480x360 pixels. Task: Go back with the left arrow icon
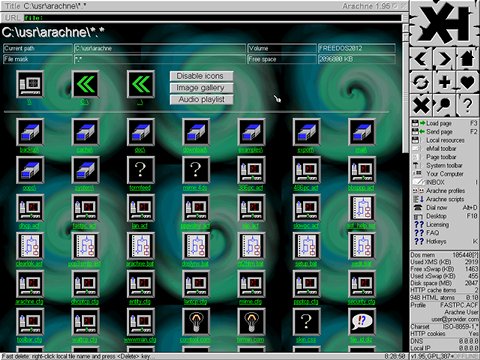[421, 59]
